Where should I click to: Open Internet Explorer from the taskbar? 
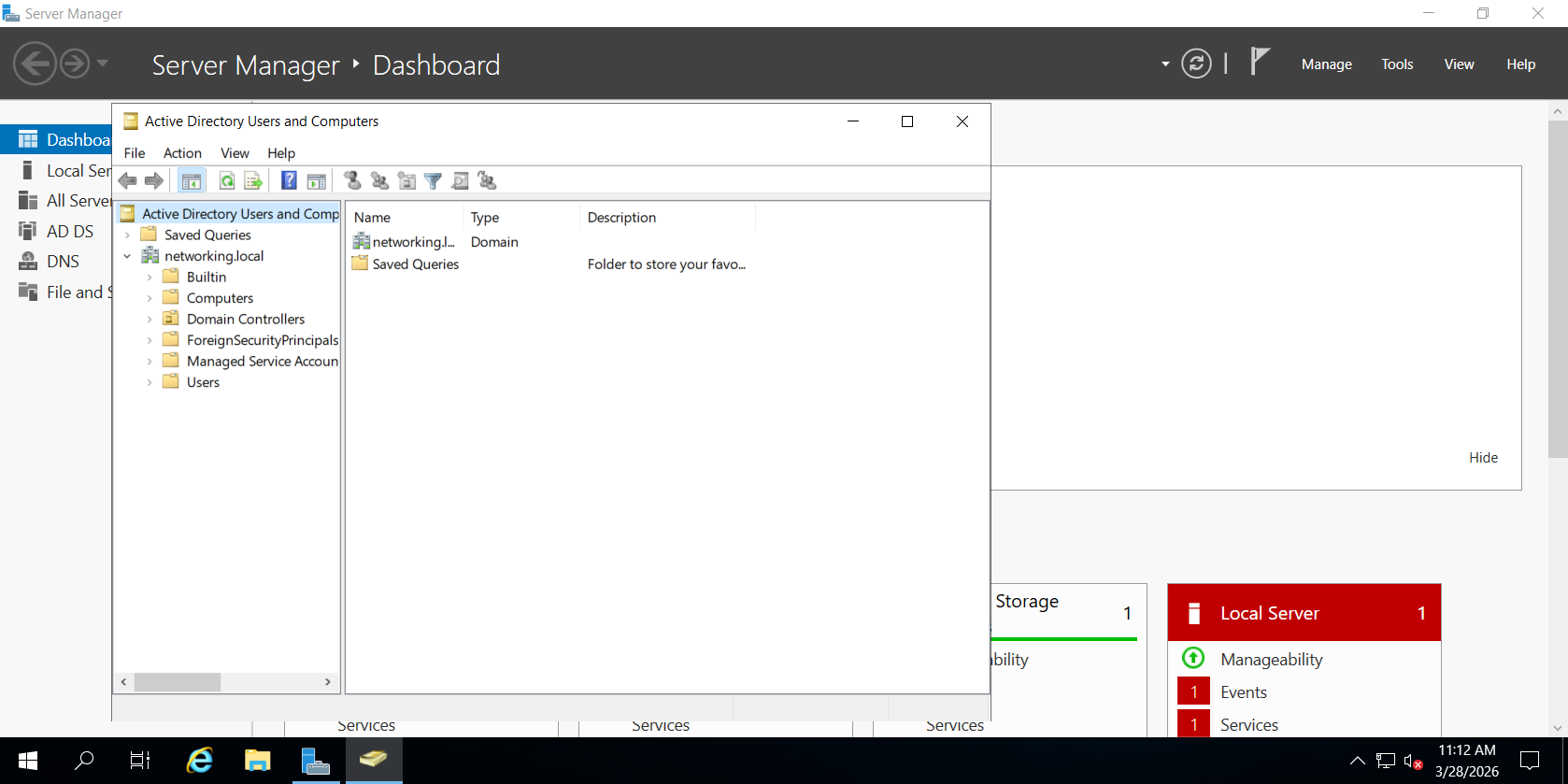(x=199, y=761)
